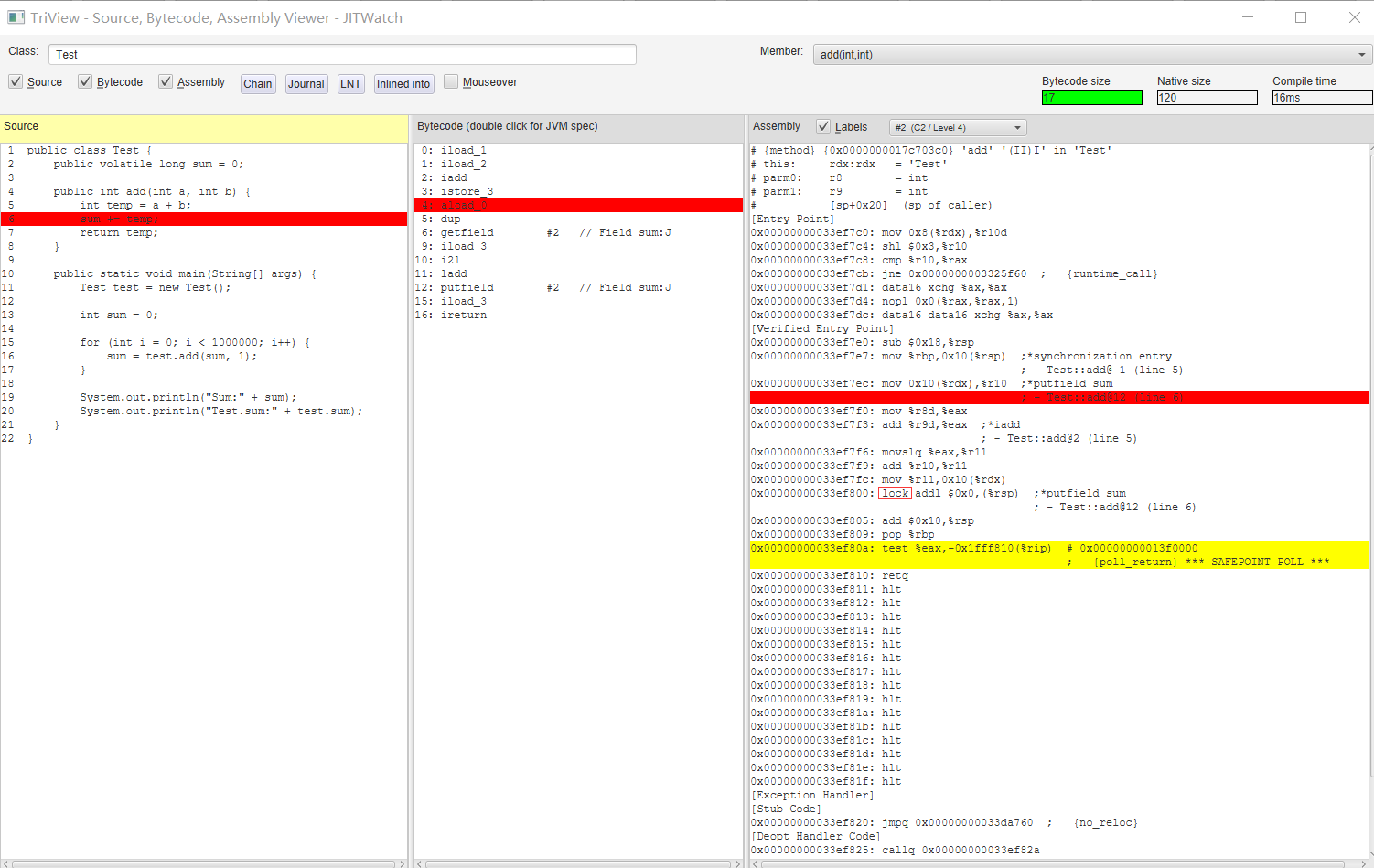Click the Compile time field showing 16ms

(1322, 98)
